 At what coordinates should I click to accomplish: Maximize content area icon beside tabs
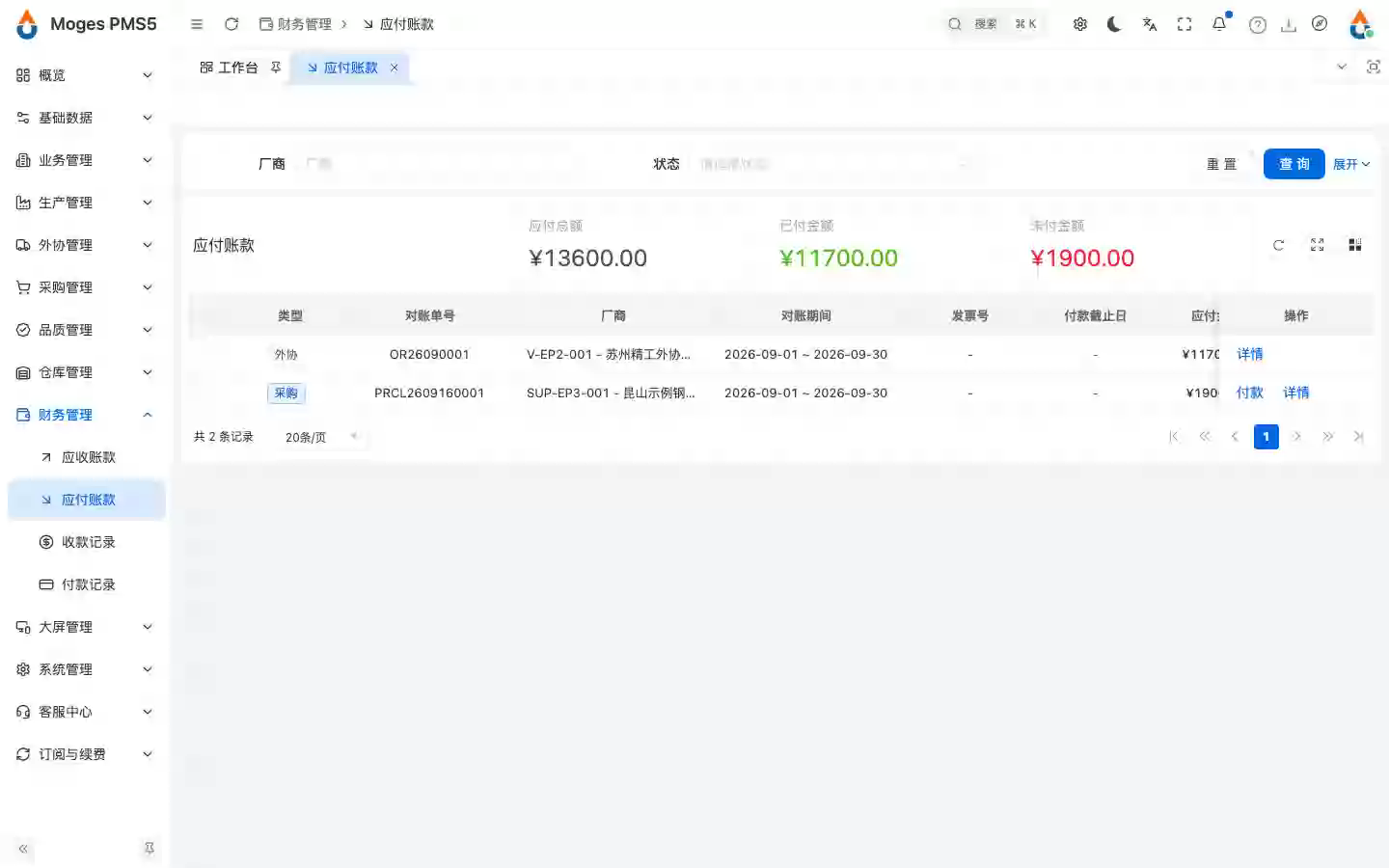[1374, 67]
